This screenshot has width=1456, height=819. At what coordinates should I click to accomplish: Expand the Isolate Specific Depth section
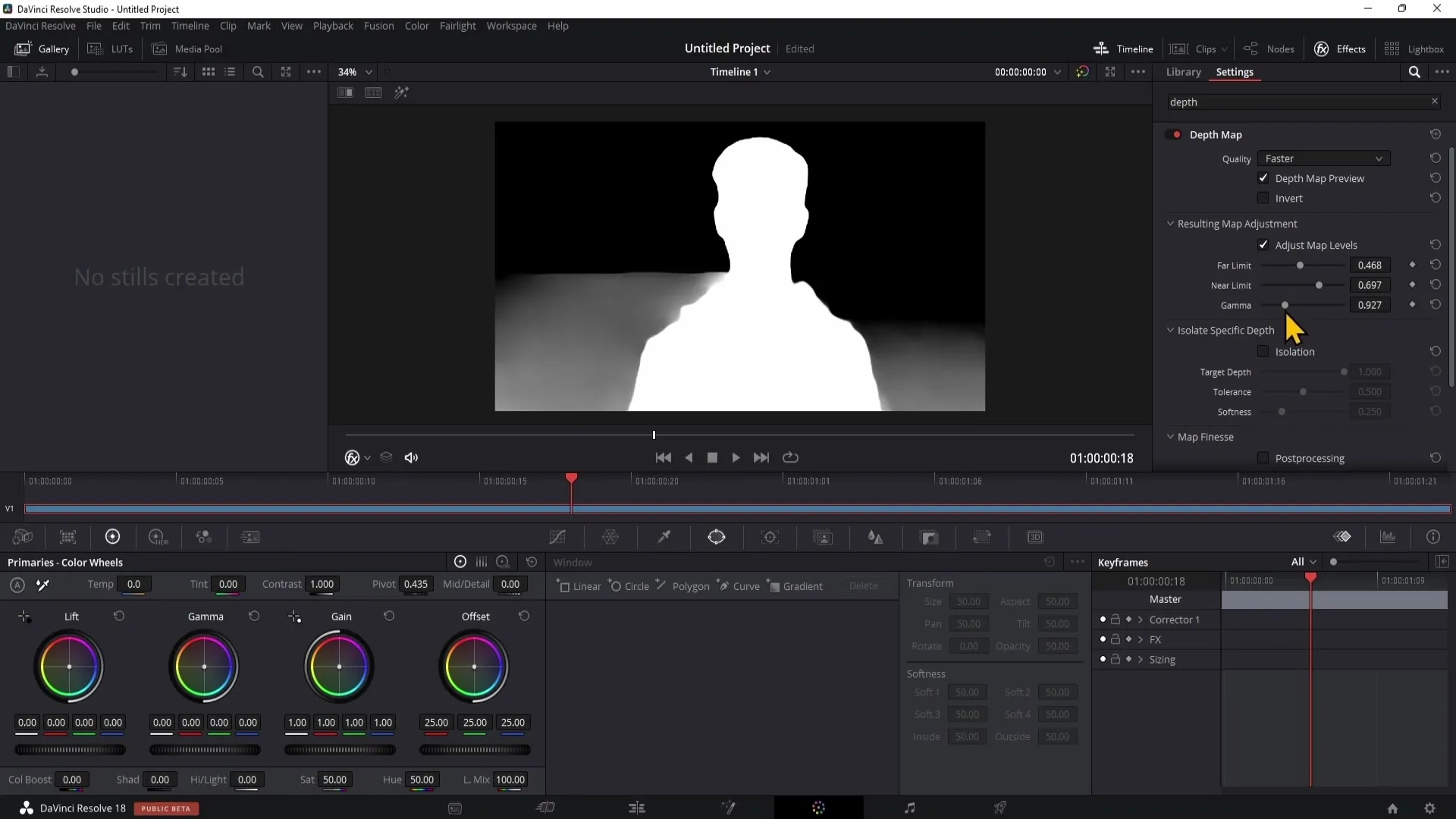[x=1172, y=330]
